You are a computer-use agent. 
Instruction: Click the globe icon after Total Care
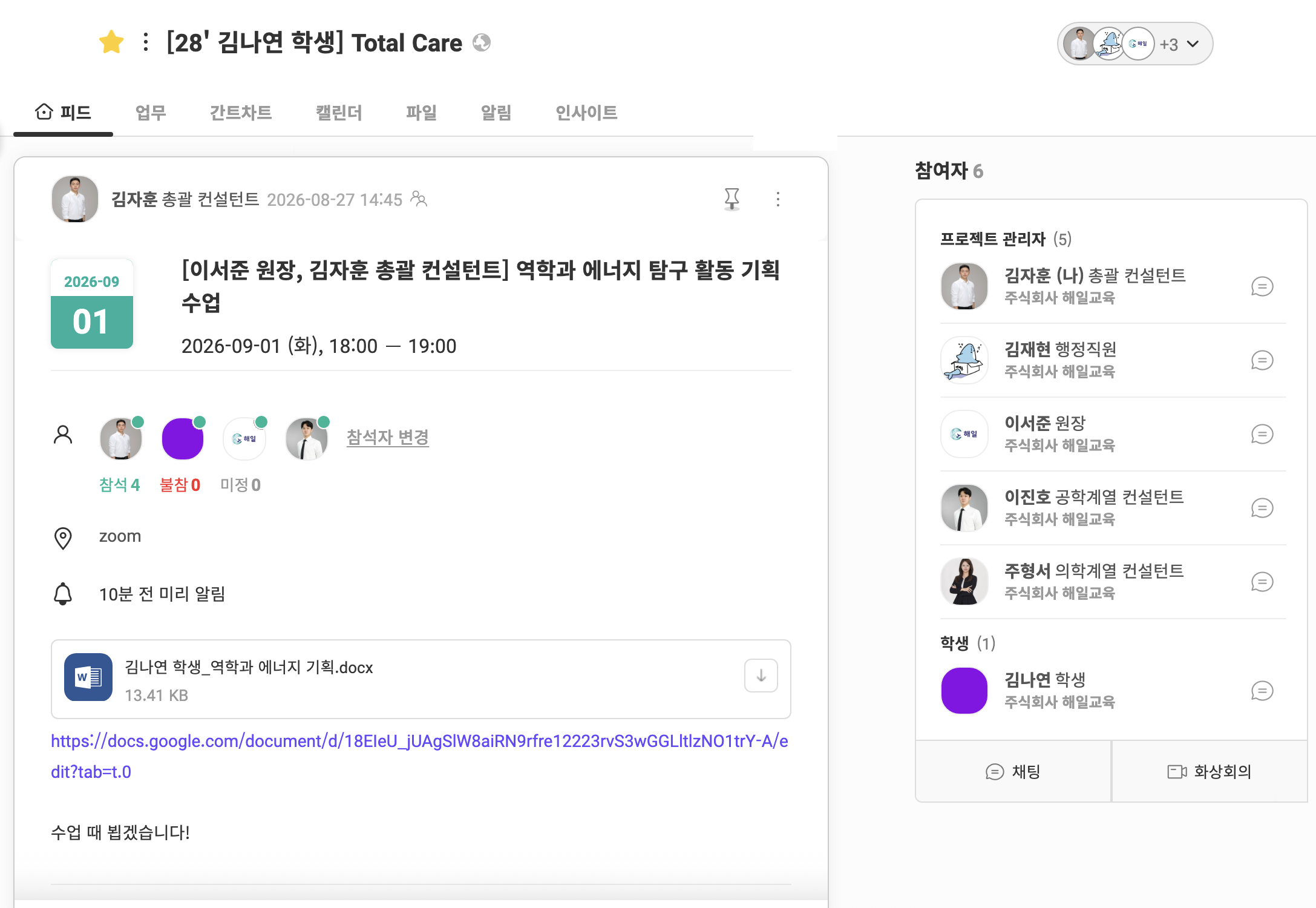point(482,42)
